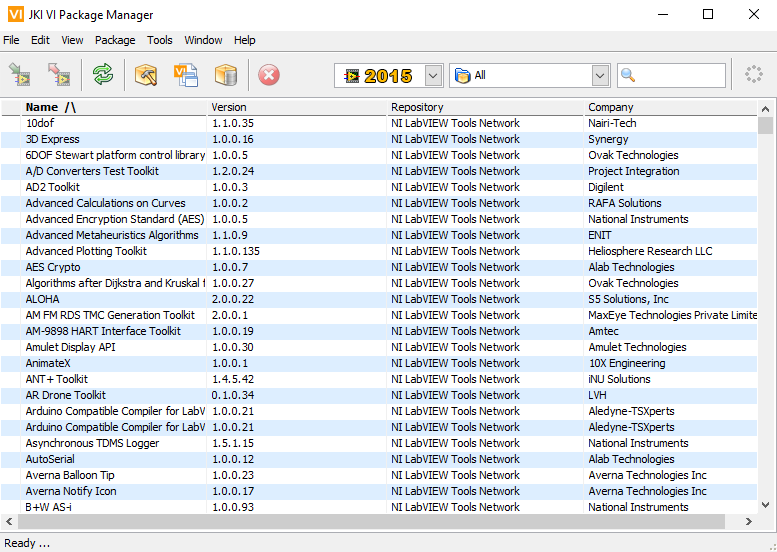Select the AutoSerial package

[379, 459]
